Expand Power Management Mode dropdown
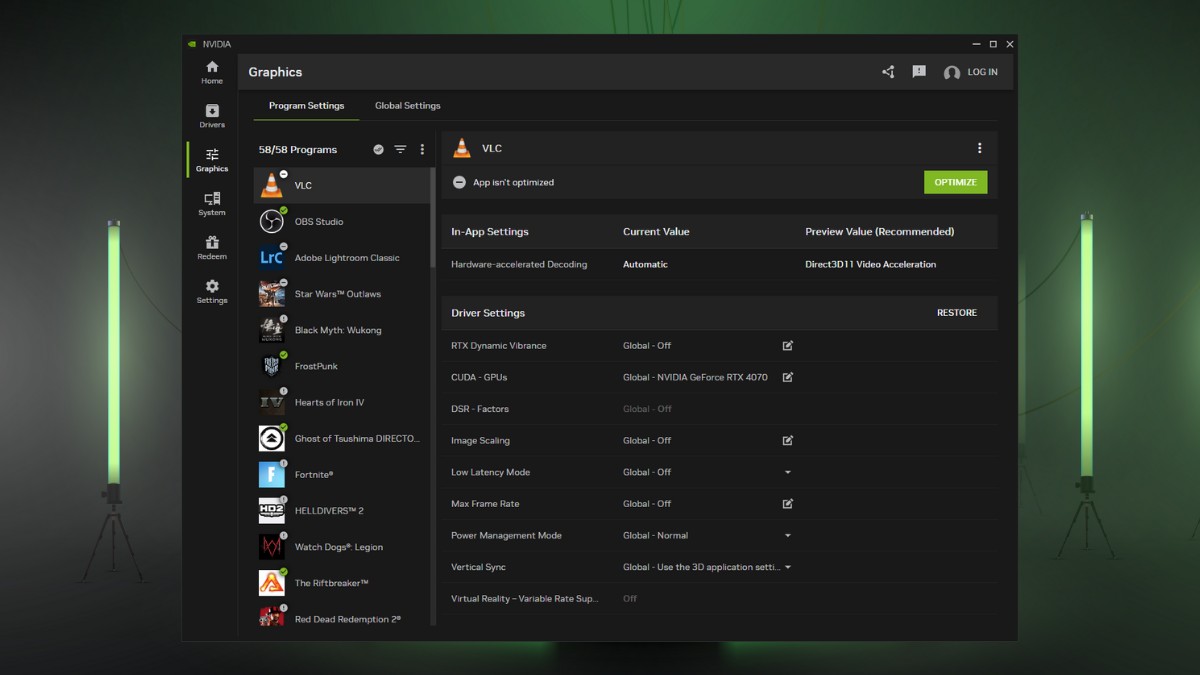 pyautogui.click(x=788, y=536)
